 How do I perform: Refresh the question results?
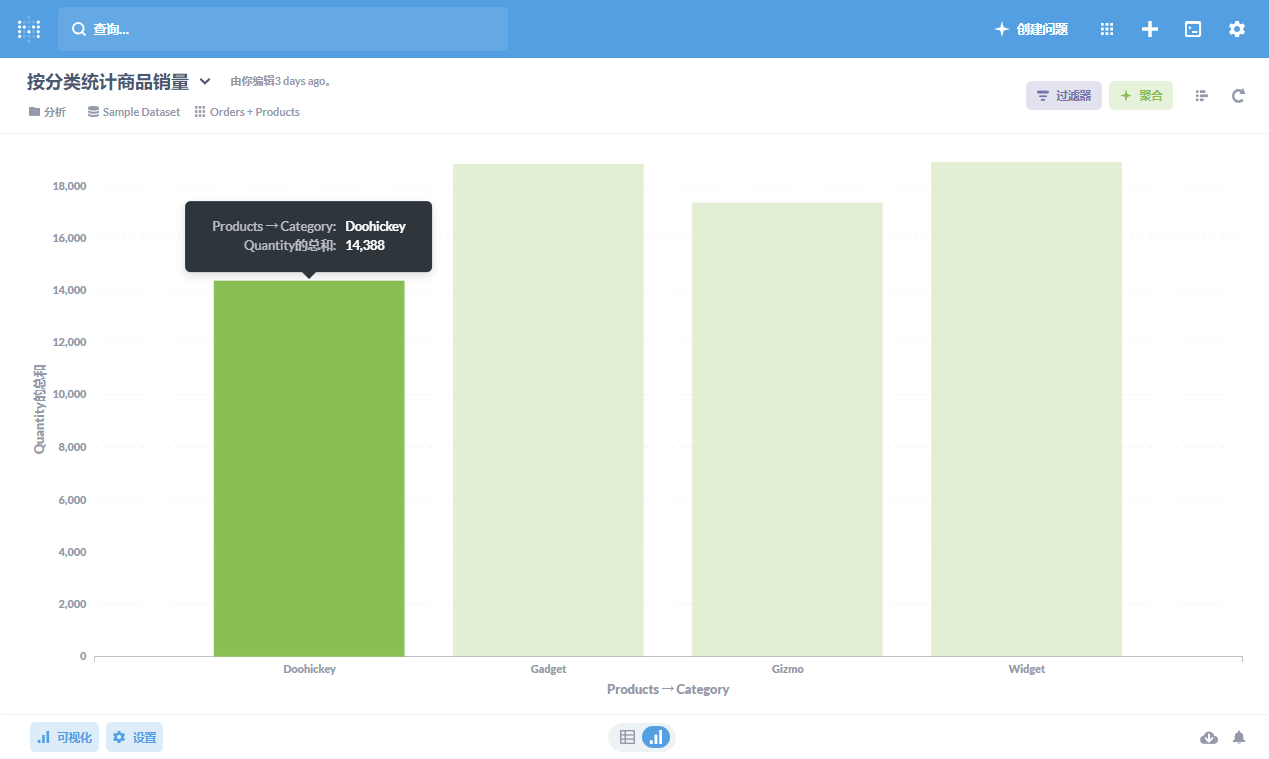click(x=1238, y=96)
